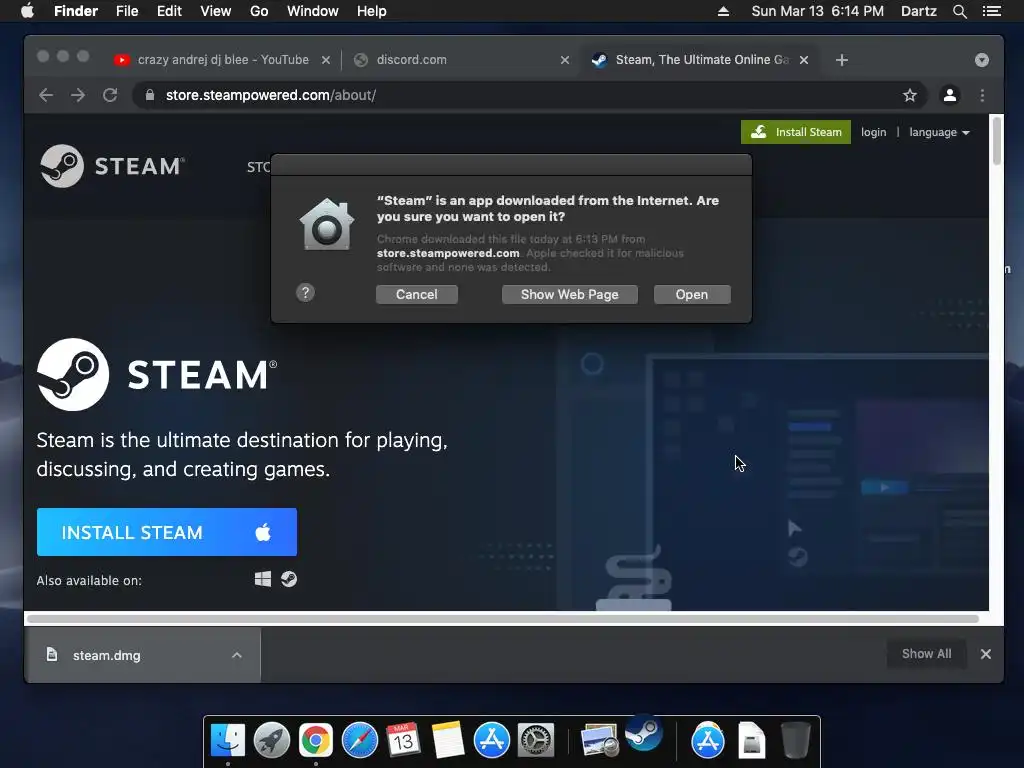Open the Go menu

tap(259, 11)
